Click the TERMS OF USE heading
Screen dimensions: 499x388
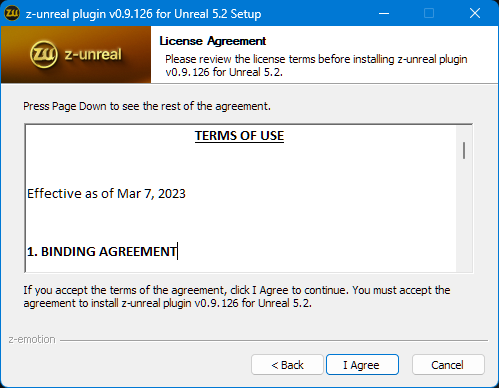tap(239, 136)
